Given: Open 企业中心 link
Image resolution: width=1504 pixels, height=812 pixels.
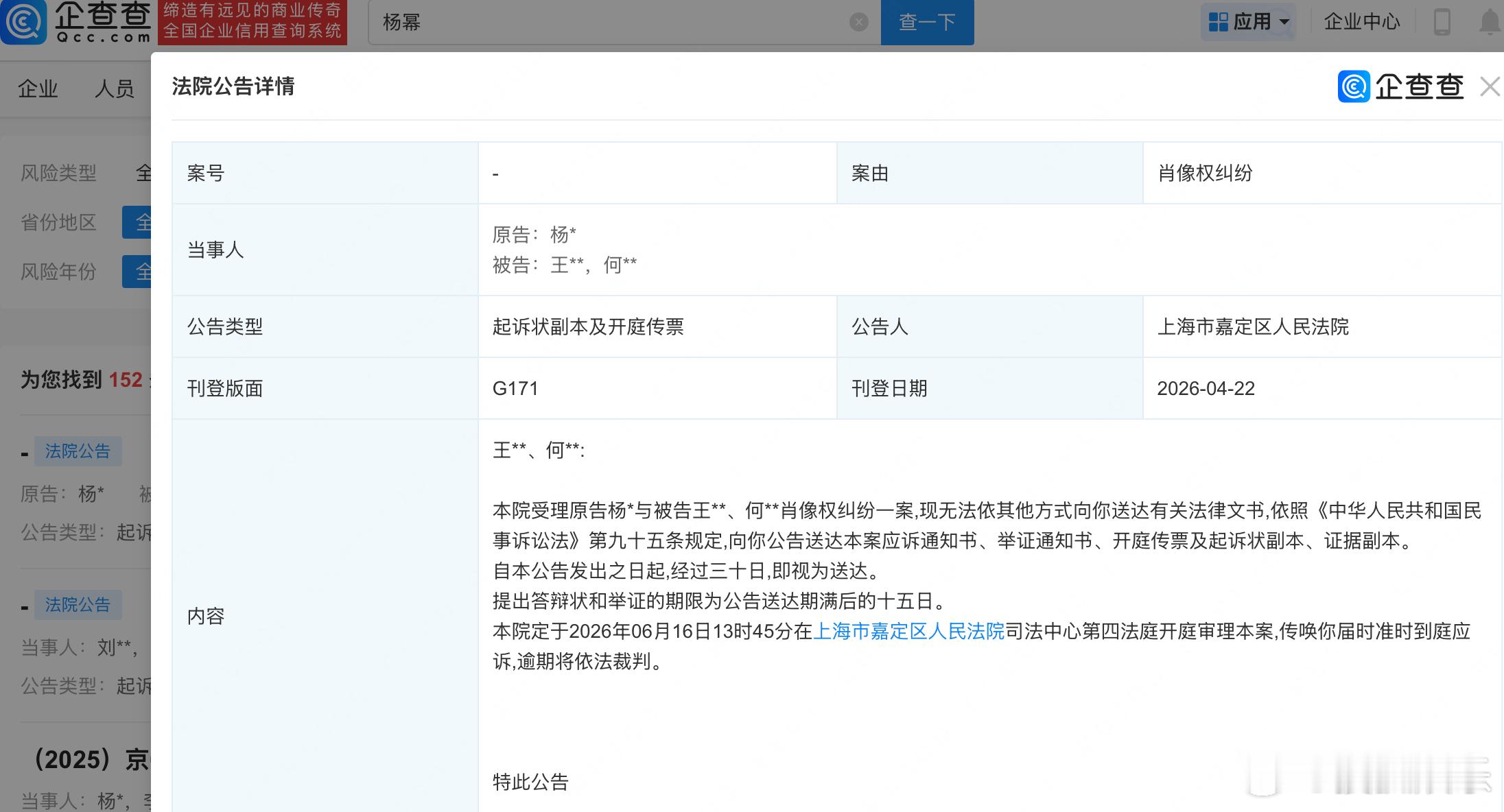Looking at the screenshot, I should pyautogui.click(x=1361, y=22).
